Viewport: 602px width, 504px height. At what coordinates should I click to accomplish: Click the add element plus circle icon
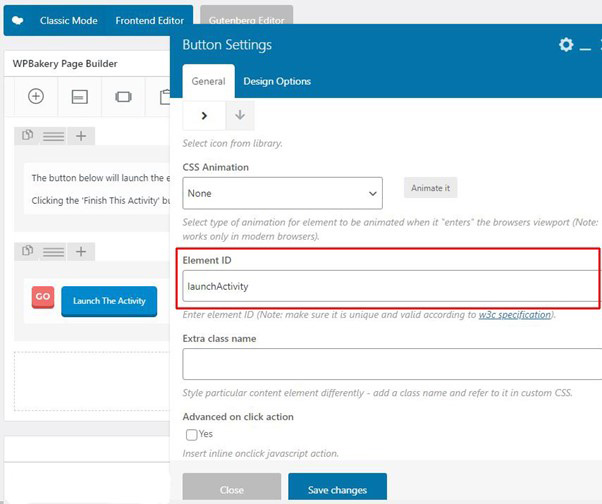tap(36, 96)
